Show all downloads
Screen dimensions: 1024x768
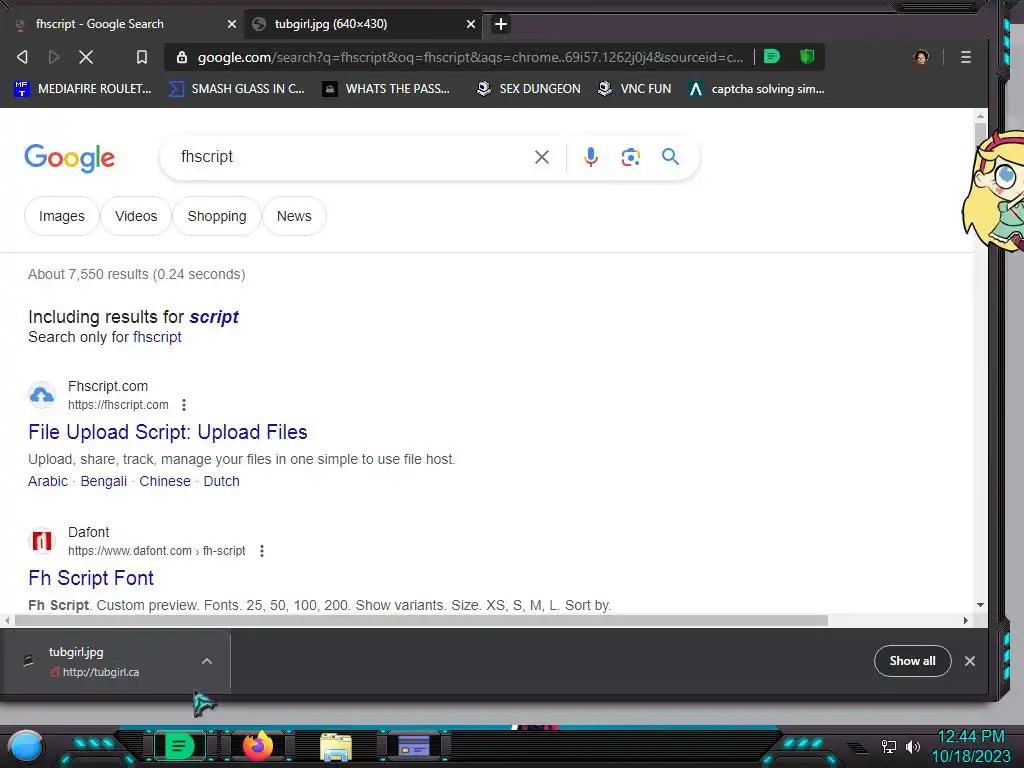[x=912, y=661]
